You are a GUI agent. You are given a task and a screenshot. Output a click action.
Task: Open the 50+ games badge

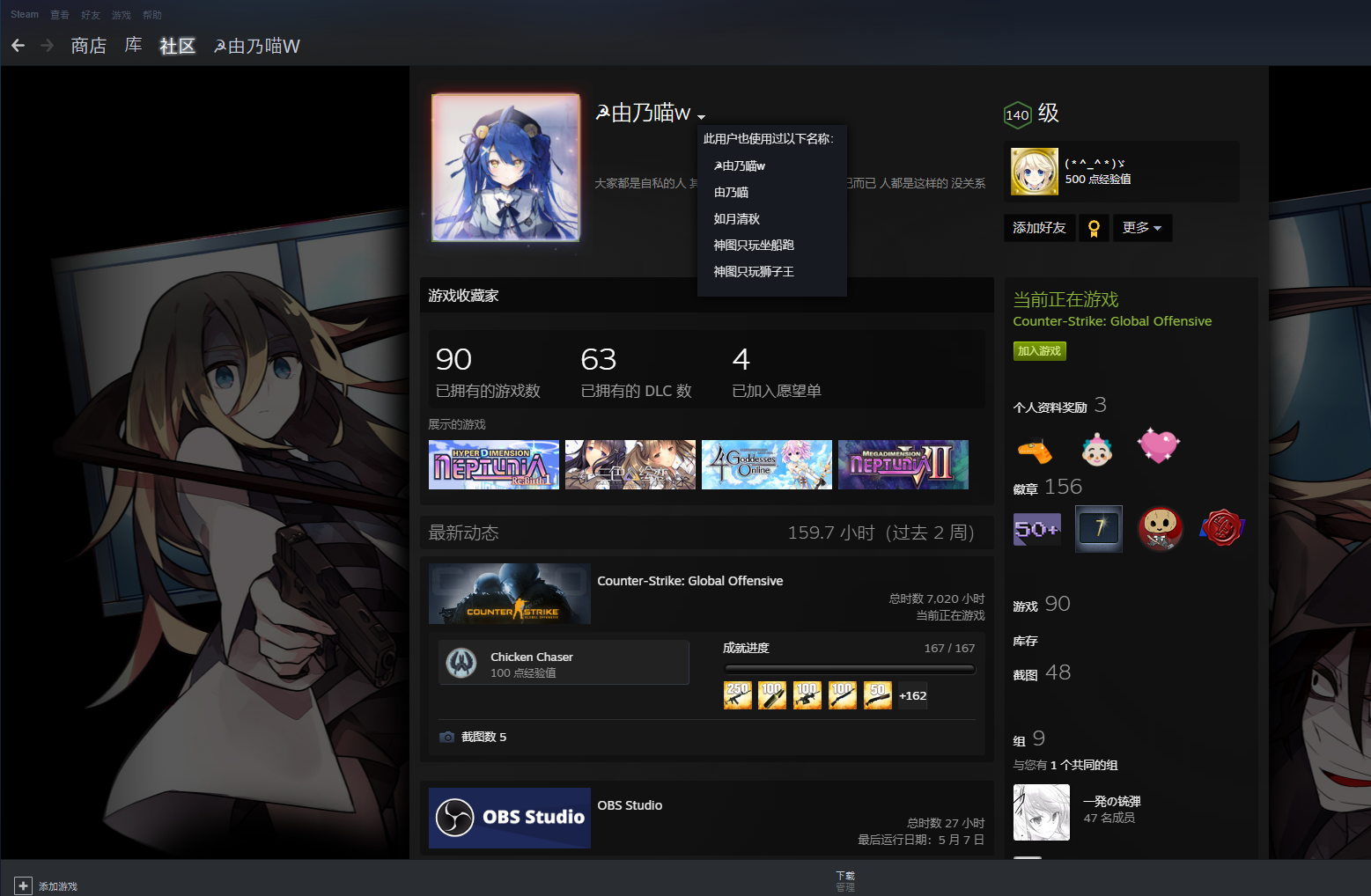click(x=1037, y=529)
